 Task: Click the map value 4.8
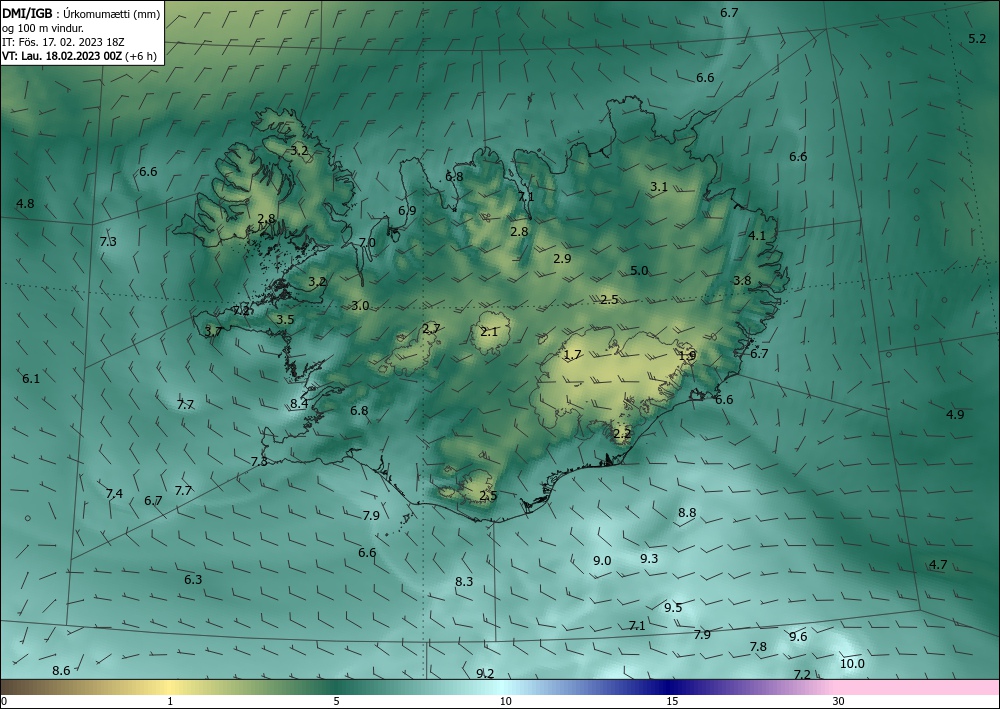pyautogui.click(x=26, y=204)
